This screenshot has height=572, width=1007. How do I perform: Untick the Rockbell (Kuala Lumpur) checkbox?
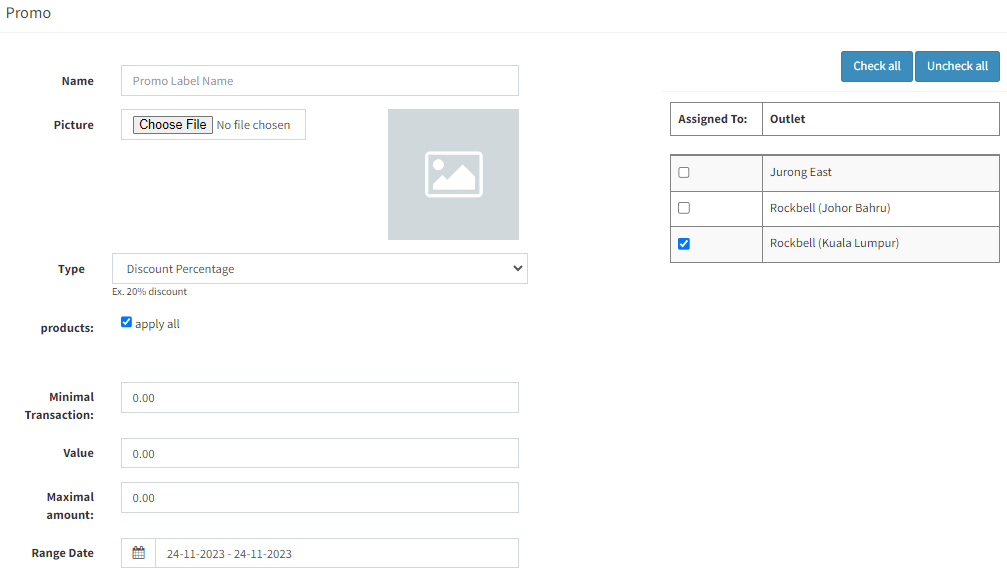684,244
